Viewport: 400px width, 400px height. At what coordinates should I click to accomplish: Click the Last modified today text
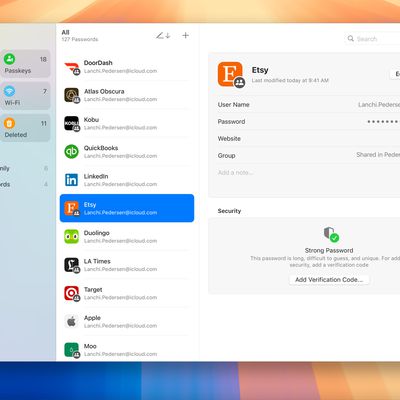point(290,80)
